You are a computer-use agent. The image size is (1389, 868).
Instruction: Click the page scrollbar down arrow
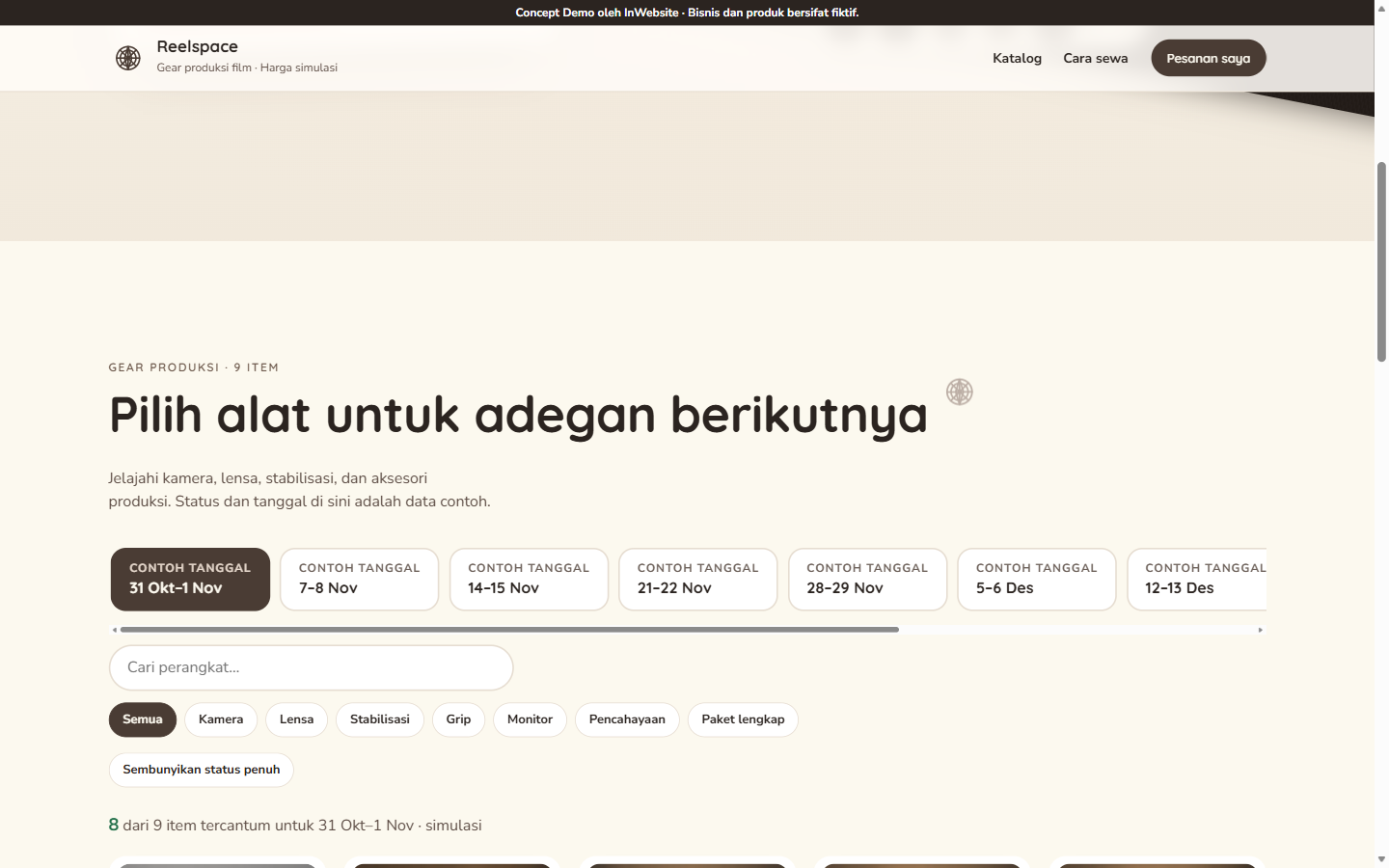coord(1381,859)
